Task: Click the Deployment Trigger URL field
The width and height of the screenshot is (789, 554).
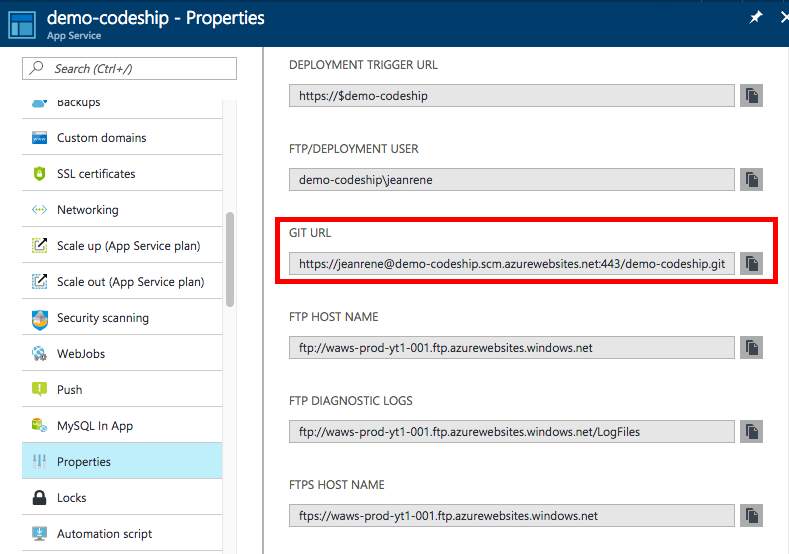Action: pos(512,96)
